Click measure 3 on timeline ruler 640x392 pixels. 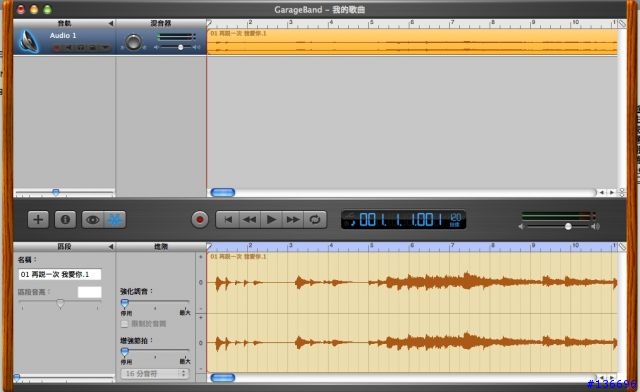[291, 22]
